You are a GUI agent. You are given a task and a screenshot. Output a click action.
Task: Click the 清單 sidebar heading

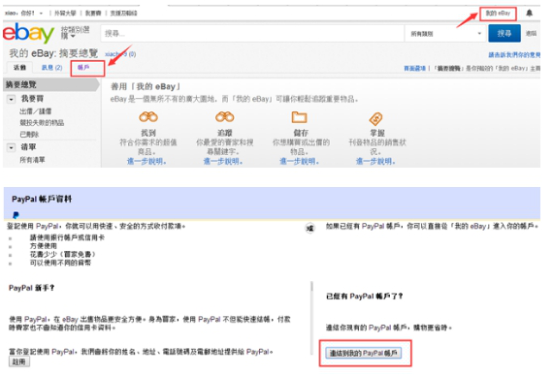pyautogui.click(x=28, y=147)
